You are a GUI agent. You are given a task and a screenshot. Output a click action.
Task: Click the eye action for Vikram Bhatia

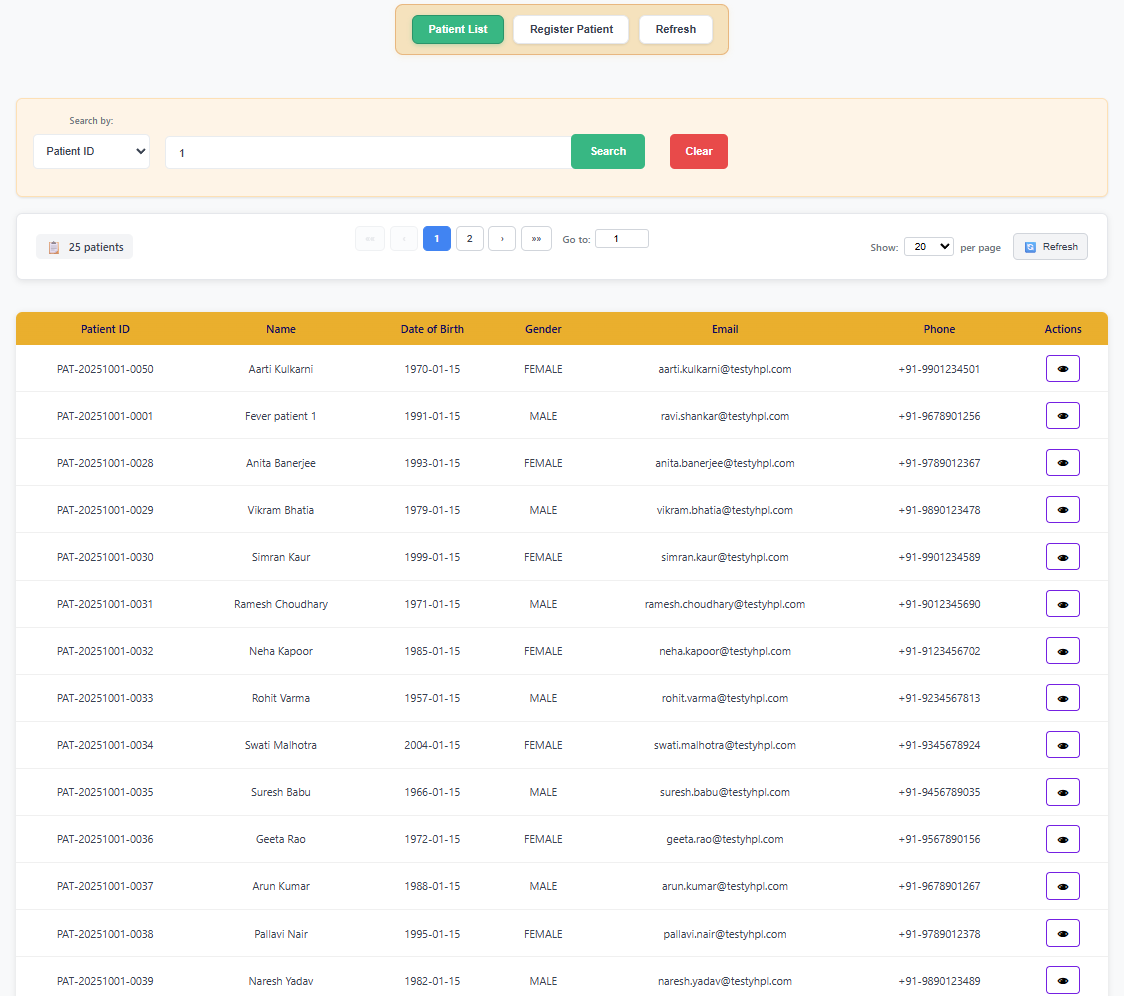pyautogui.click(x=1063, y=509)
